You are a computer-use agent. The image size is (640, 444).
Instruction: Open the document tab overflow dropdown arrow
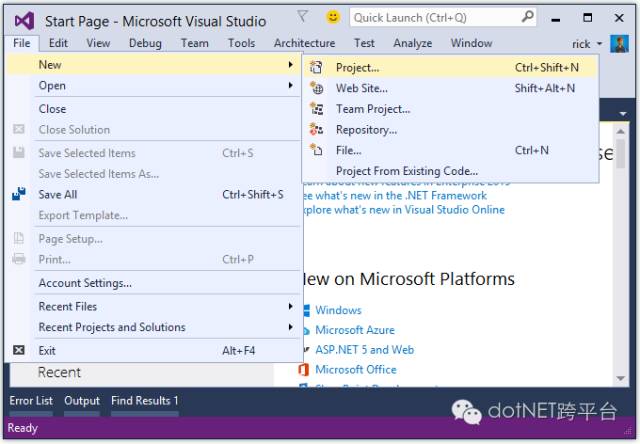click(x=623, y=113)
